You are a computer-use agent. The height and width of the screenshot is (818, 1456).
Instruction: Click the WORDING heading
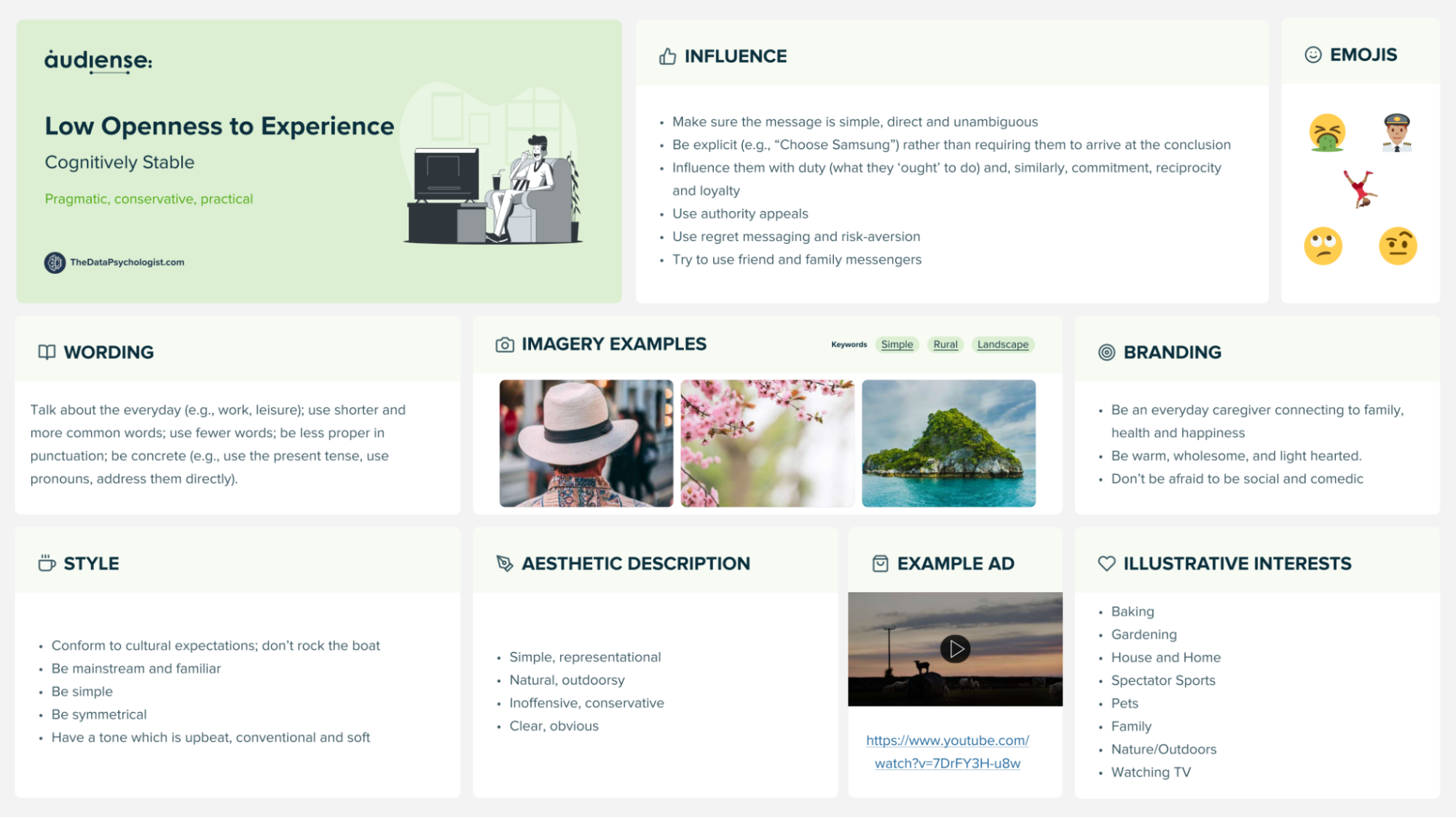109,353
